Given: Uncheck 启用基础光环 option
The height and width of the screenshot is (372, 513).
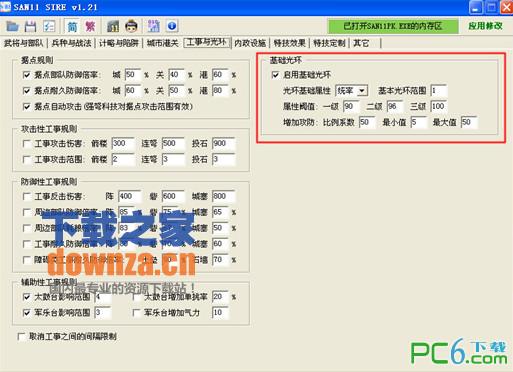Looking at the screenshot, I should point(275,75).
